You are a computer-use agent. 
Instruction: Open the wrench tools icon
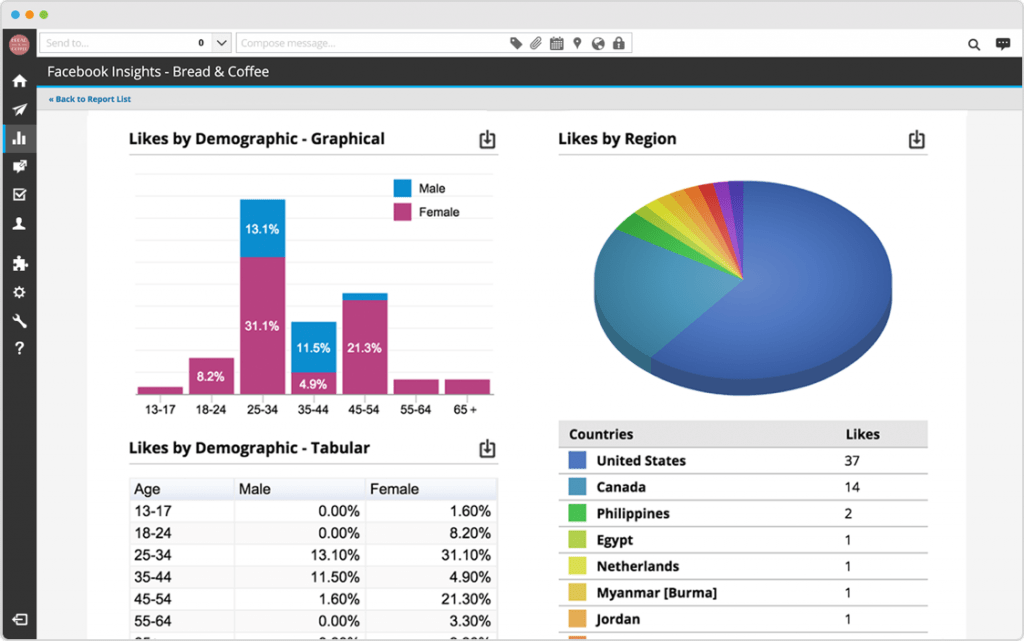pos(18,321)
